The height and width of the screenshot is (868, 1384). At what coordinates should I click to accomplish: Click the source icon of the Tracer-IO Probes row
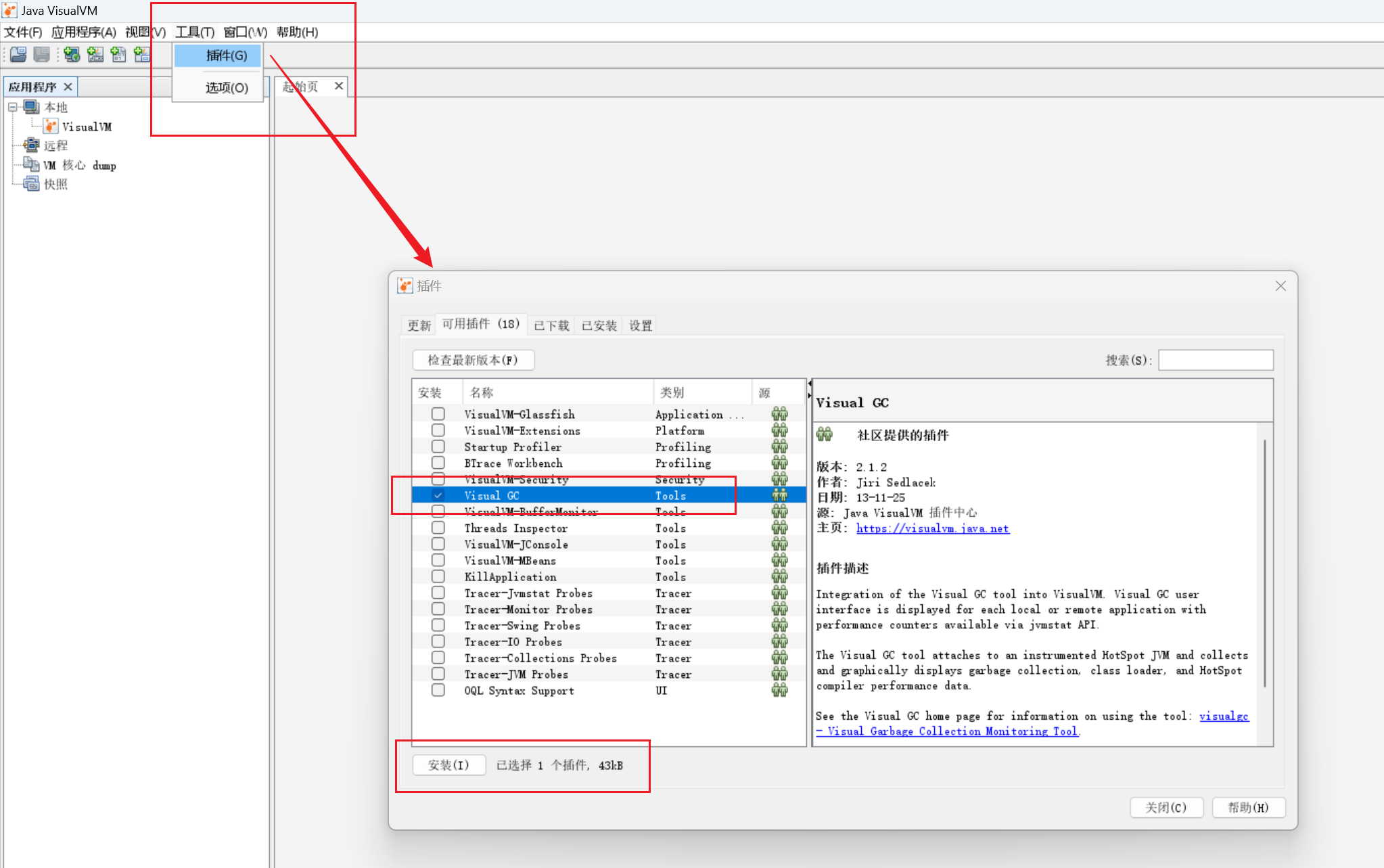[x=779, y=641]
